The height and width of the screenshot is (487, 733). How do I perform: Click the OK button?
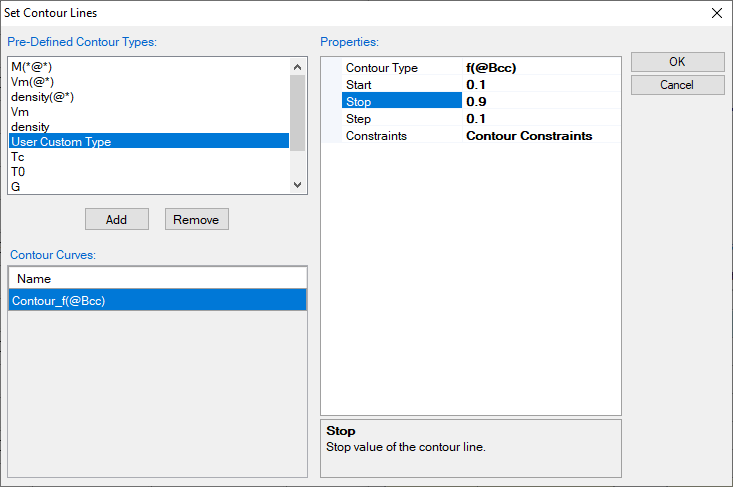677,62
